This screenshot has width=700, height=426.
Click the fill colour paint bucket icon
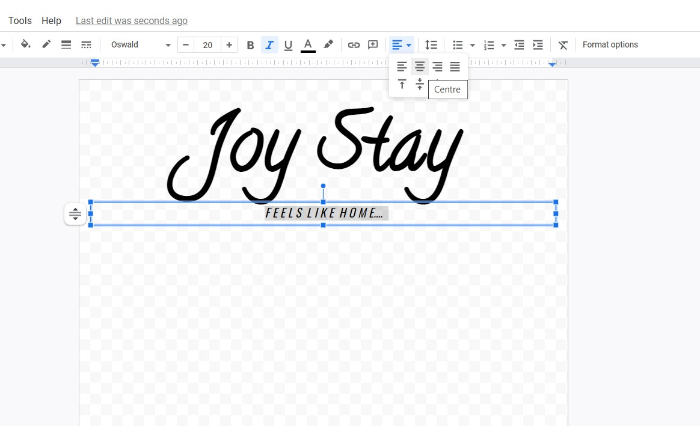(26, 45)
